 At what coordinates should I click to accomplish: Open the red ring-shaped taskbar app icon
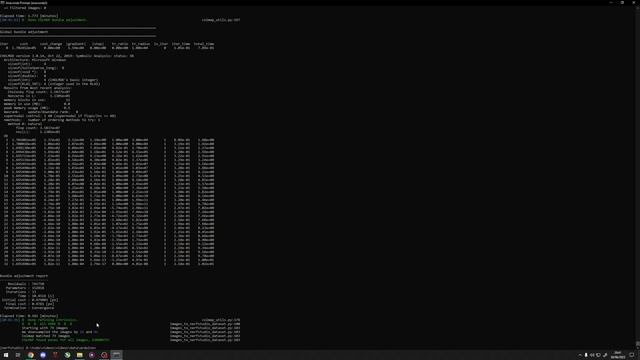(104, 355)
